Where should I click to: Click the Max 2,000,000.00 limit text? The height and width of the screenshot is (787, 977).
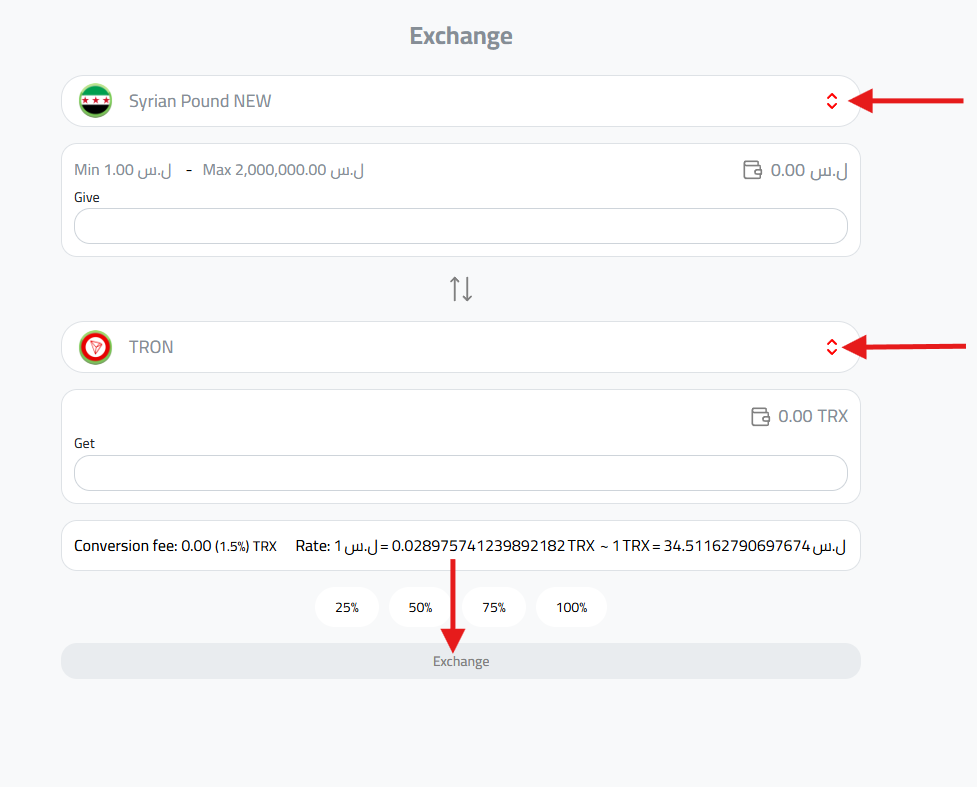(283, 170)
